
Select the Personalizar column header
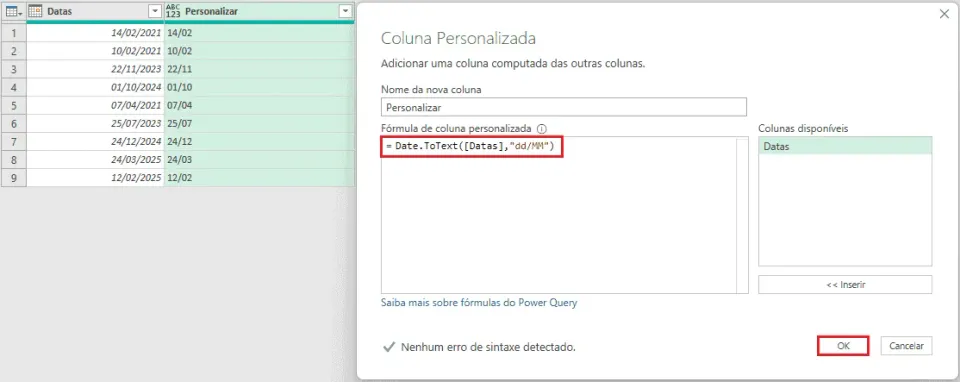tap(259, 12)
